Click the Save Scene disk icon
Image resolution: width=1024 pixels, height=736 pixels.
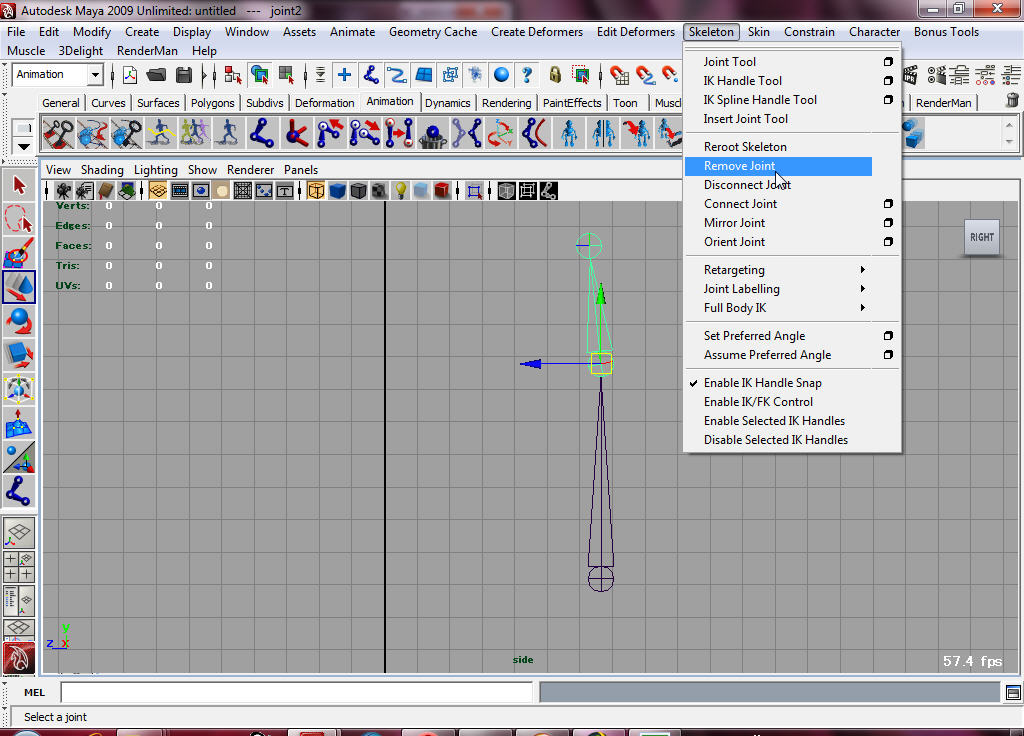pos(184,75)
